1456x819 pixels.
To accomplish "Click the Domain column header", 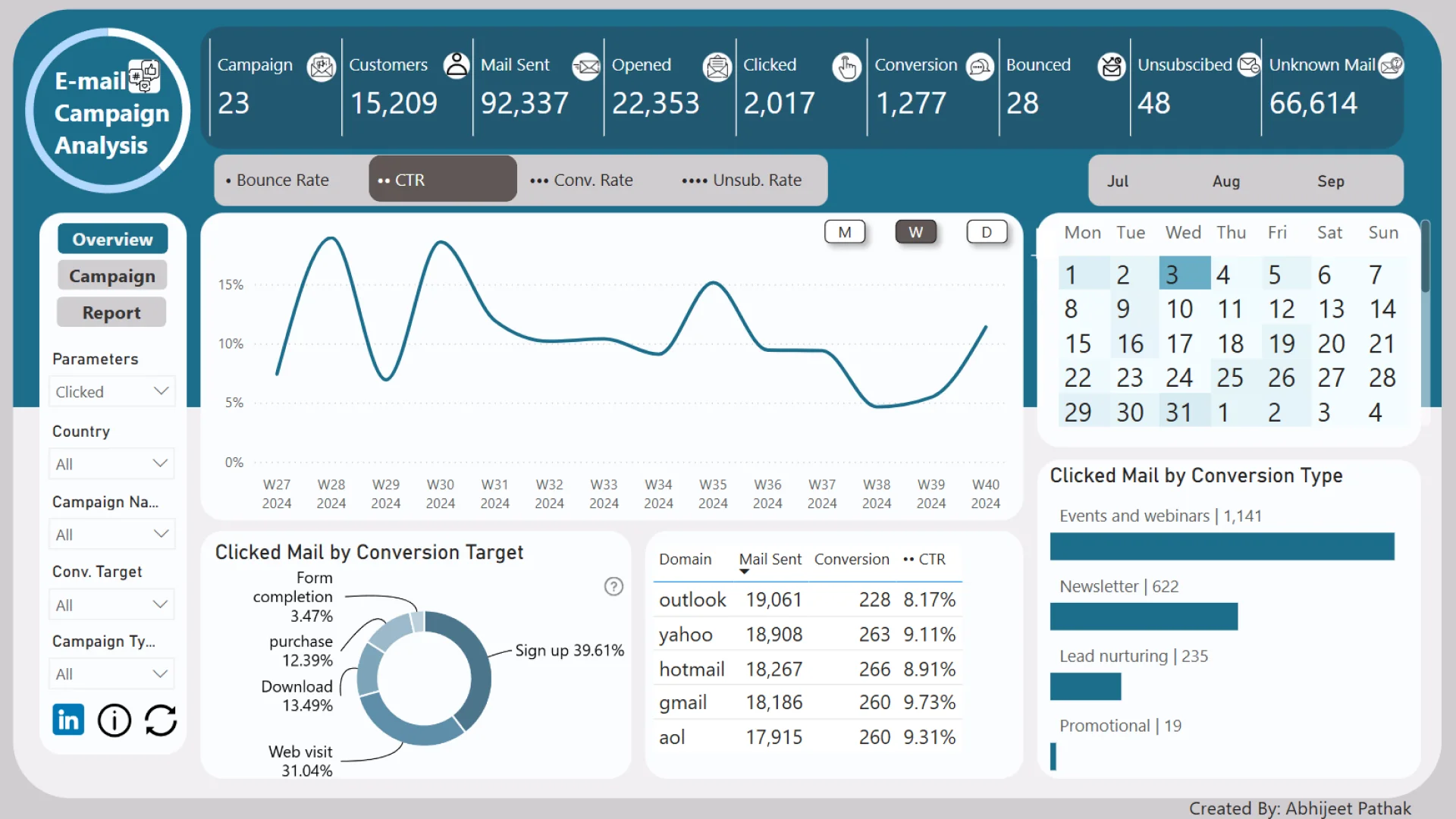I will [685, 559].
